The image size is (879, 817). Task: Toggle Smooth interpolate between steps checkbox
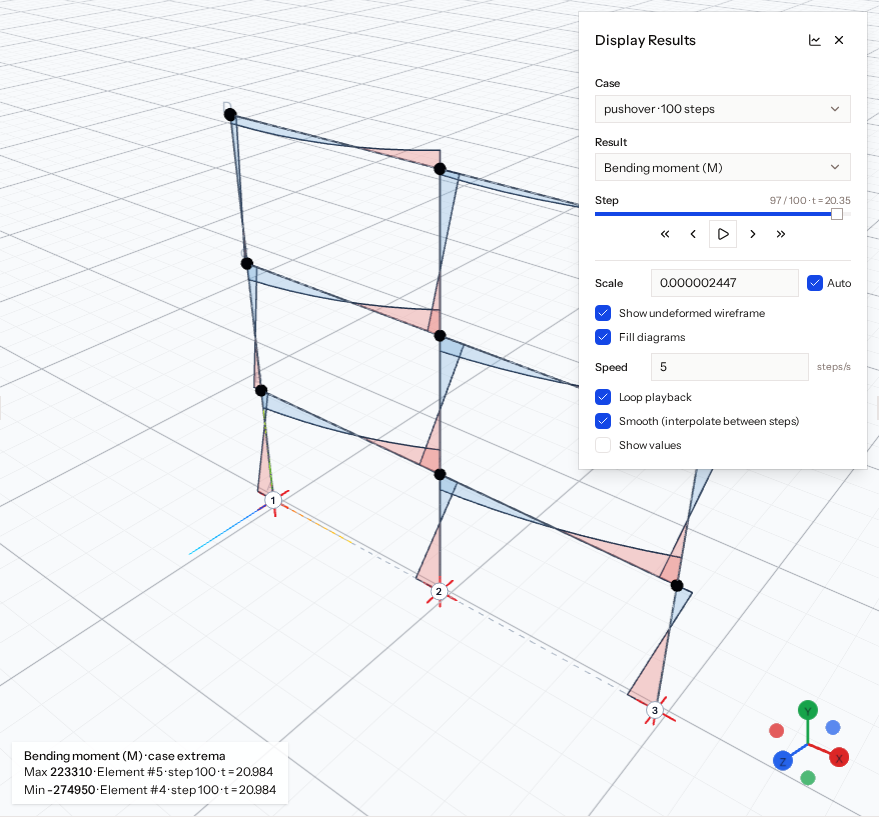click(x=603, y=421)
